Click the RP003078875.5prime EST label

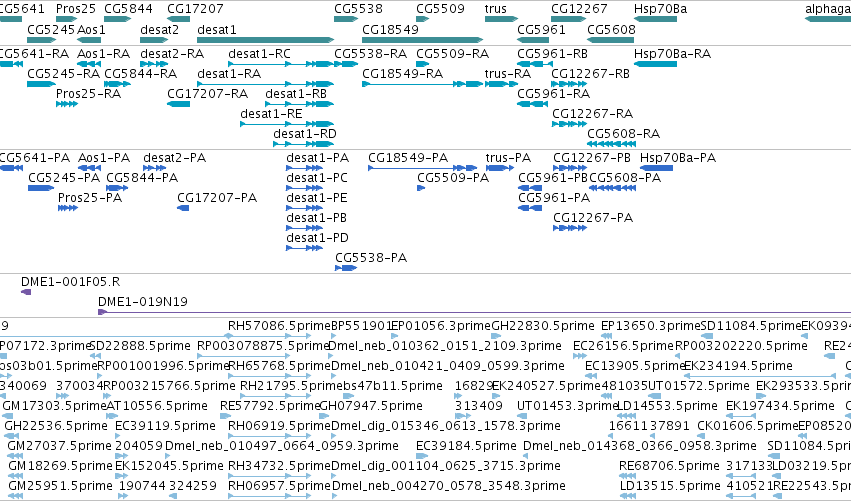point(263,346)
